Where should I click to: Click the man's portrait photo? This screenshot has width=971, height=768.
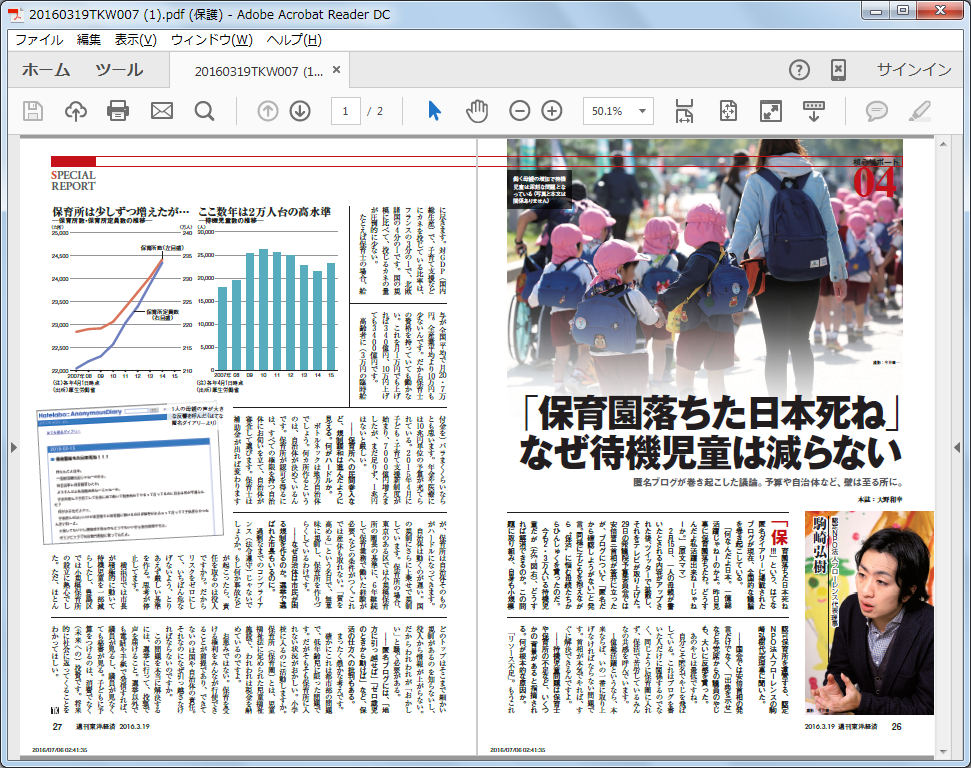pos(869,613)
